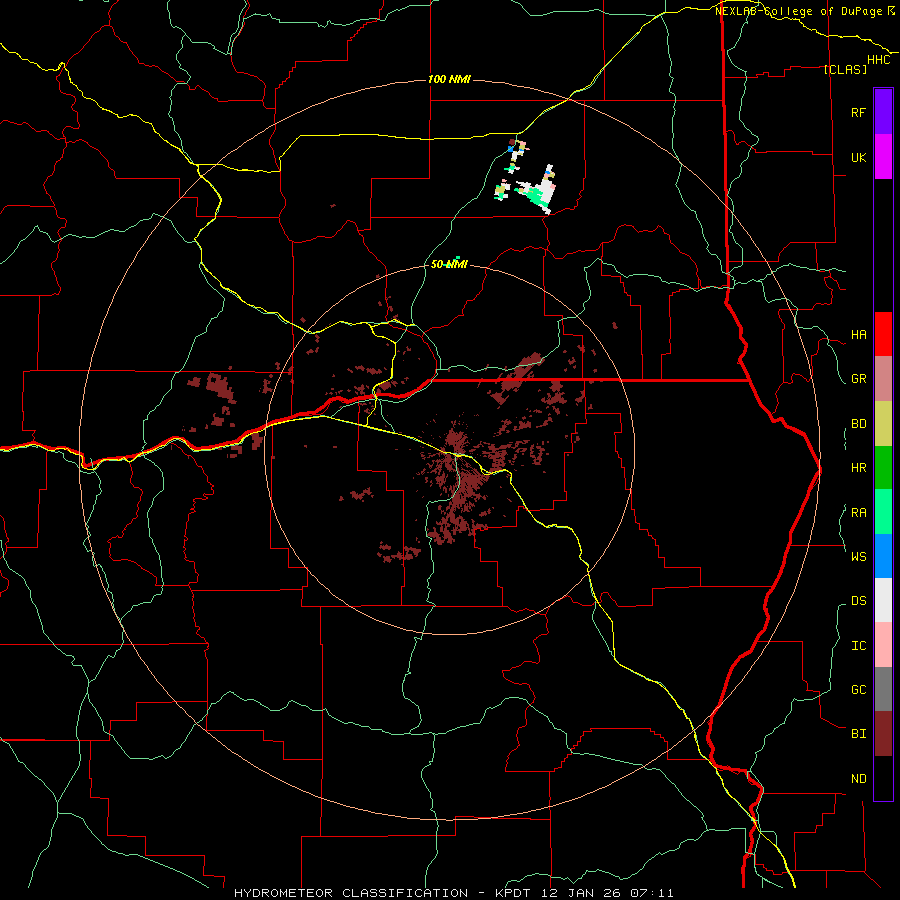
Task: Click the GR legend label
Action: 858,379
